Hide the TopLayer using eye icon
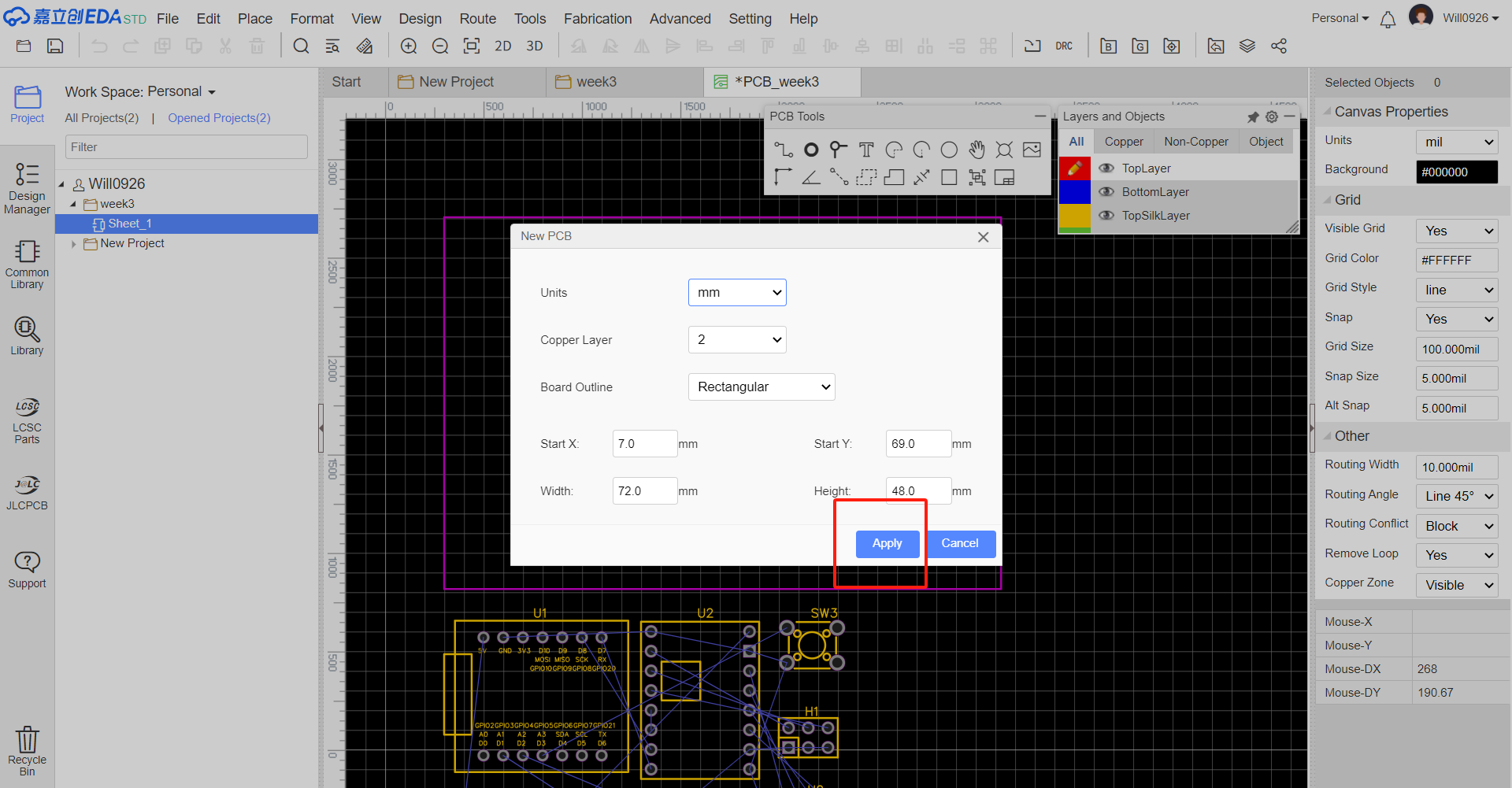The image size is (1512, 788). [1106, 168]
